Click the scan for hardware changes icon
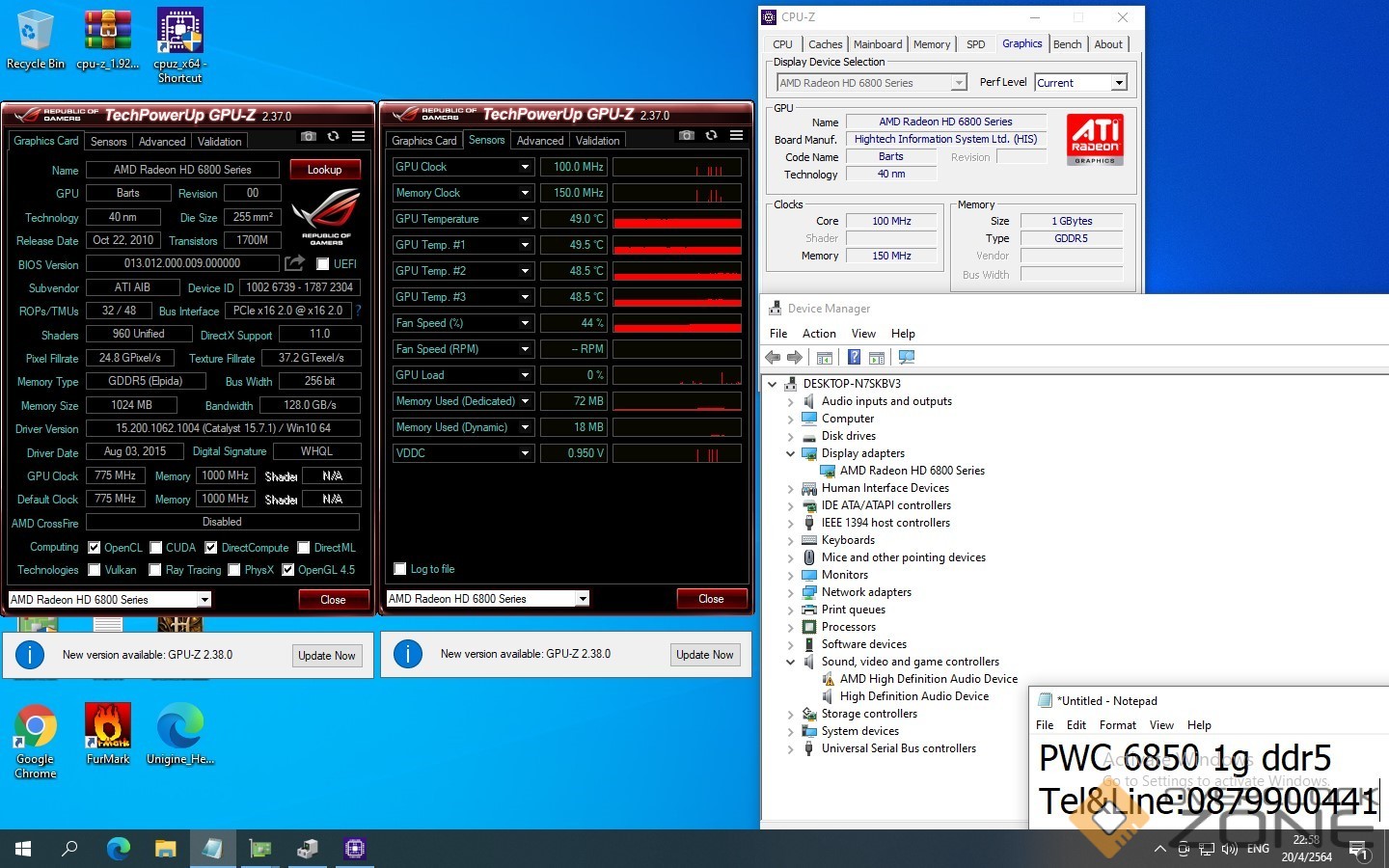 point(906,358)
